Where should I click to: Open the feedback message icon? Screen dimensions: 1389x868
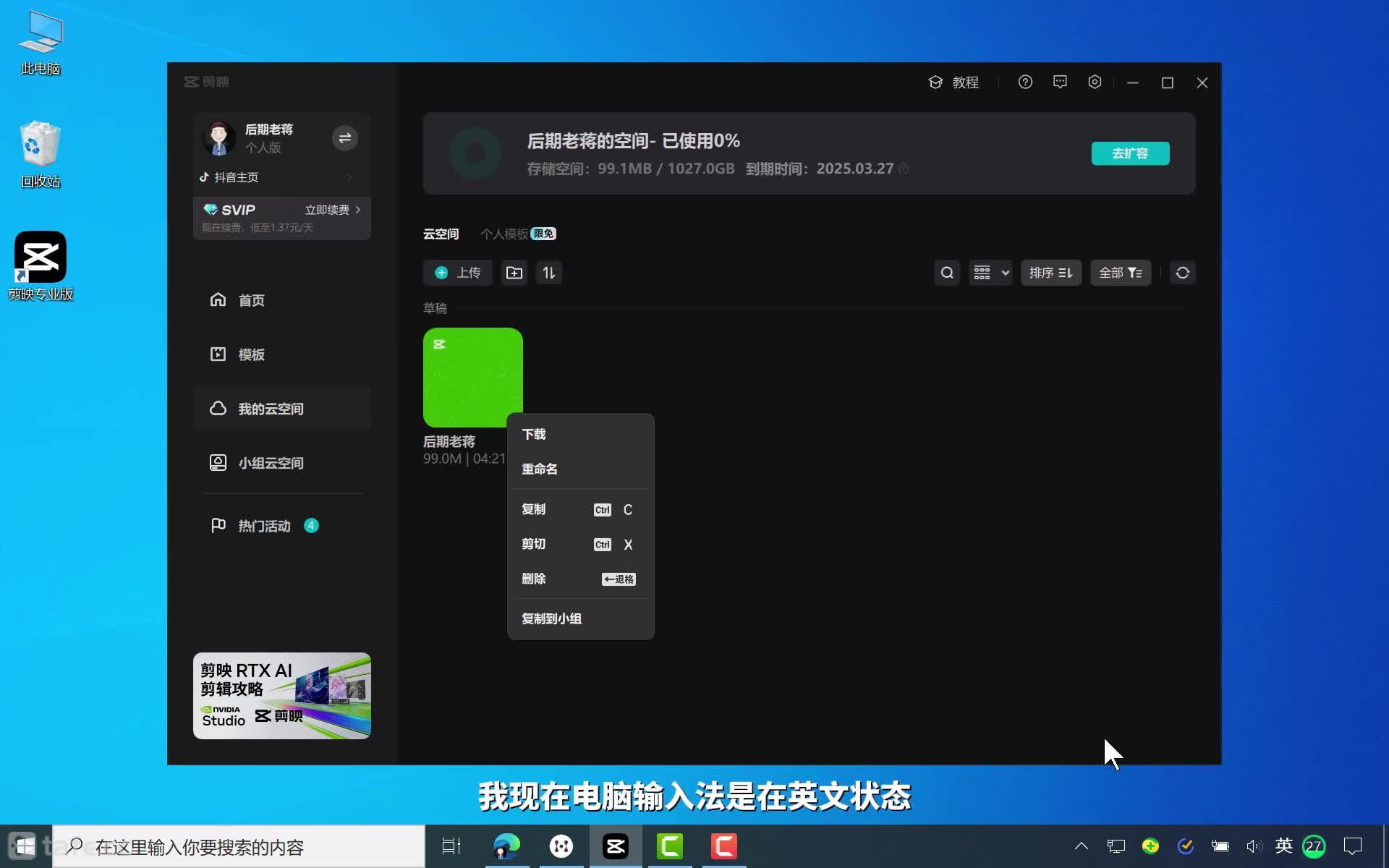[1060, 82]
